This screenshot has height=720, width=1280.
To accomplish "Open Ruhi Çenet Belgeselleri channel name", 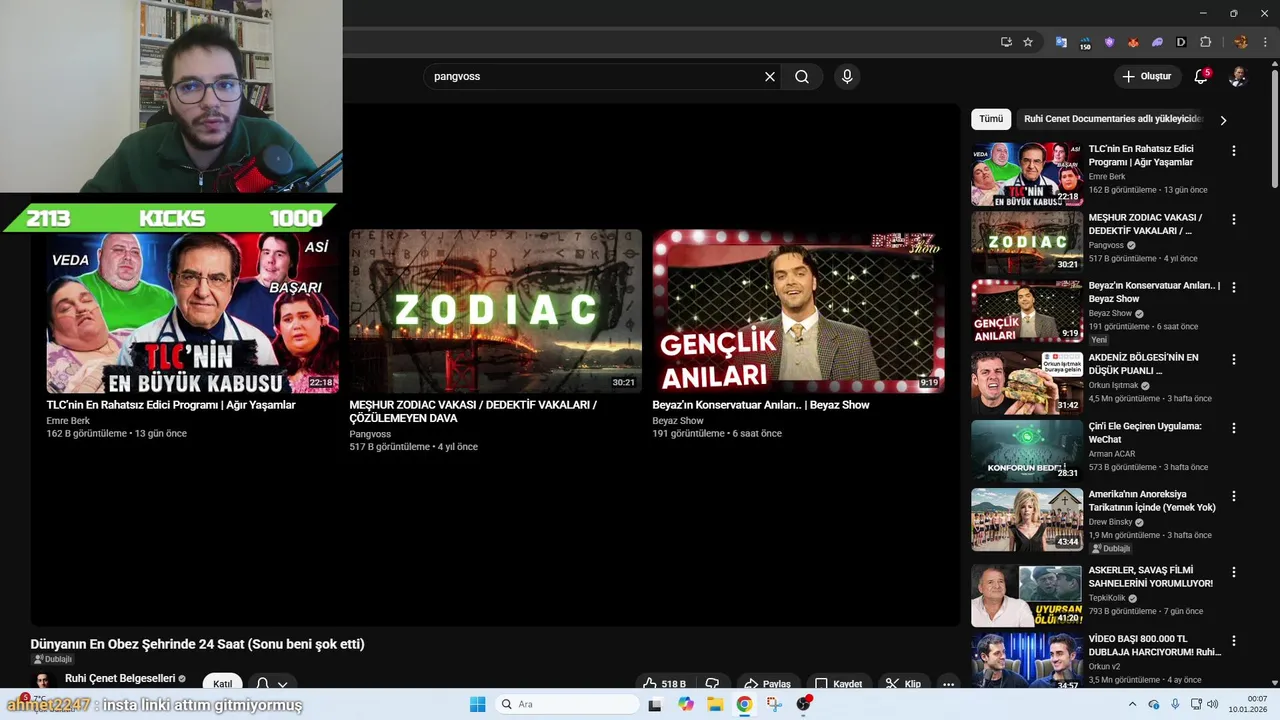I will coord(120,678).
